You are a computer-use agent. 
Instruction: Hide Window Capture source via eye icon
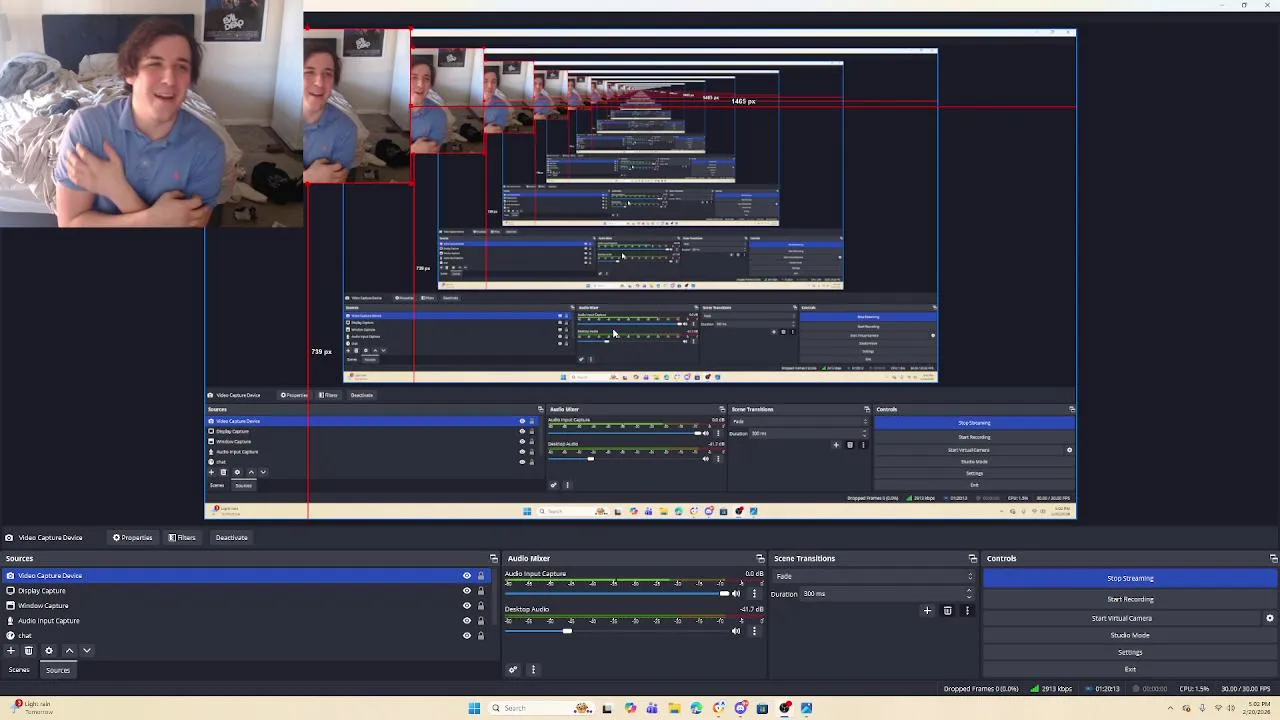(x=466, y=606)
